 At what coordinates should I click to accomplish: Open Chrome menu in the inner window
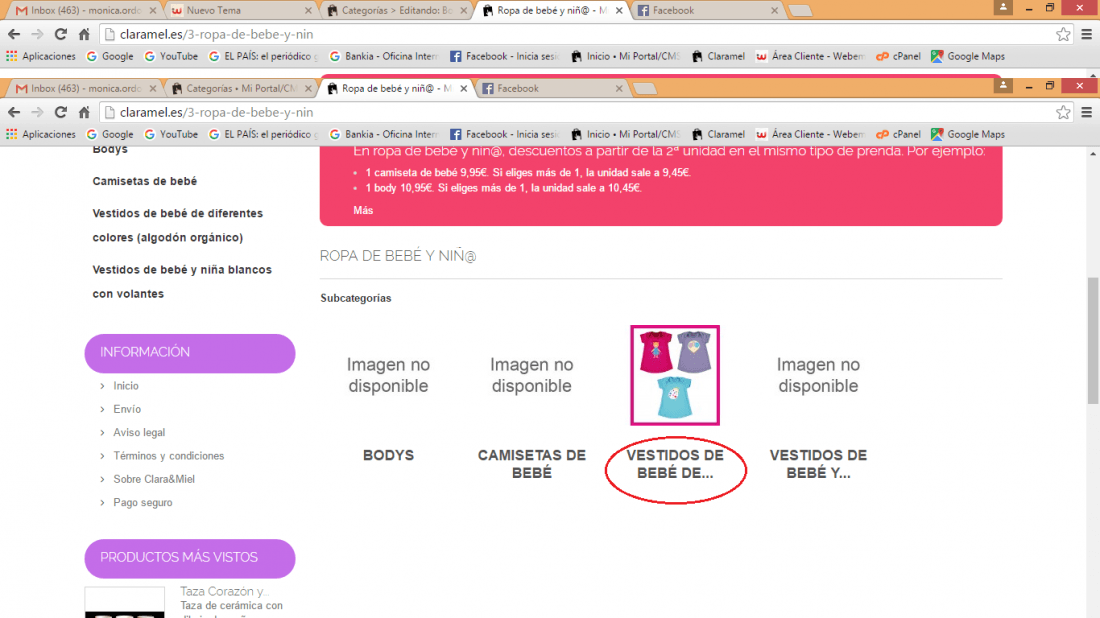pyautogui.click(x=1087, y=112)
